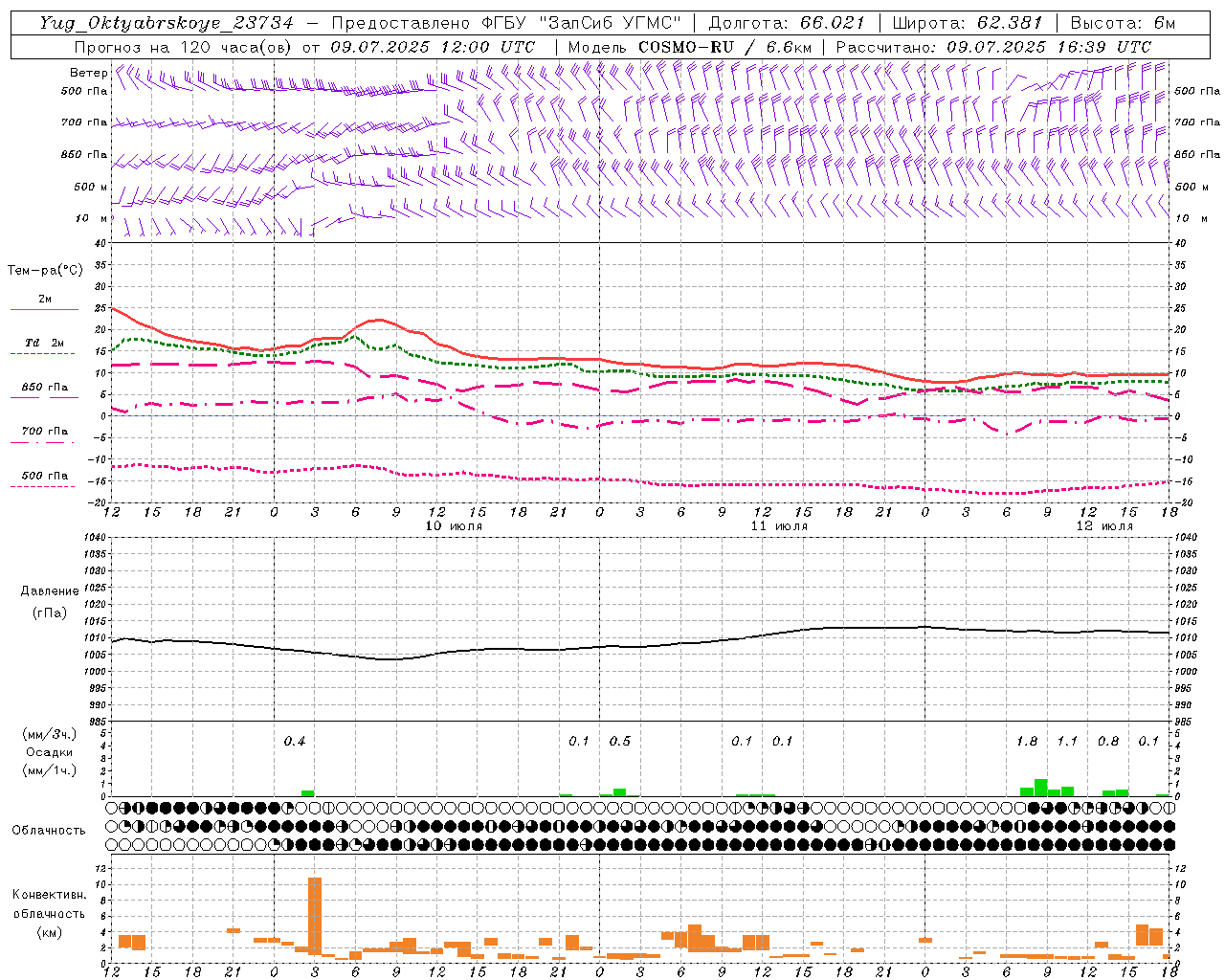Click the Давление pressure panel title
This screenshot has width=1225, height=980.
50,591
